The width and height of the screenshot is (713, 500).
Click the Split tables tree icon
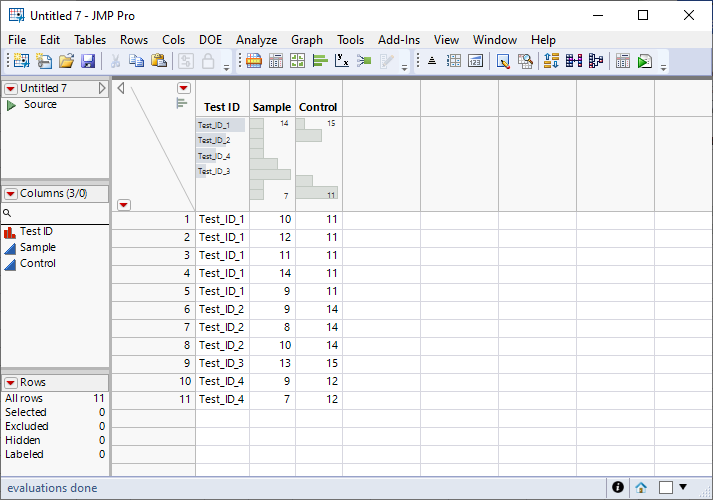[x=596, y=60]
